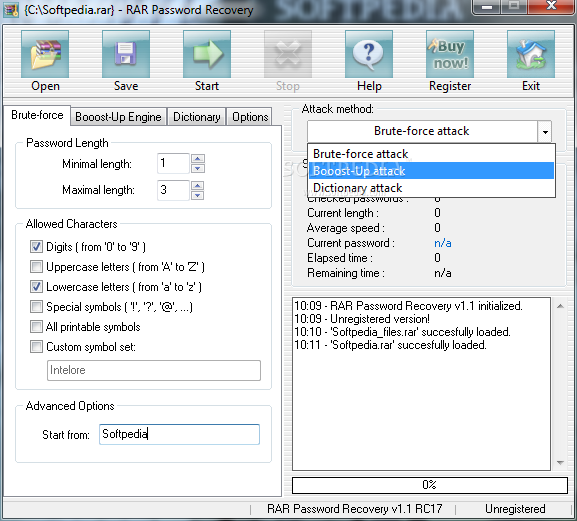Exit the program using the house icon
The width and height of the screenshot is (577, 521).
pos(531,54)
